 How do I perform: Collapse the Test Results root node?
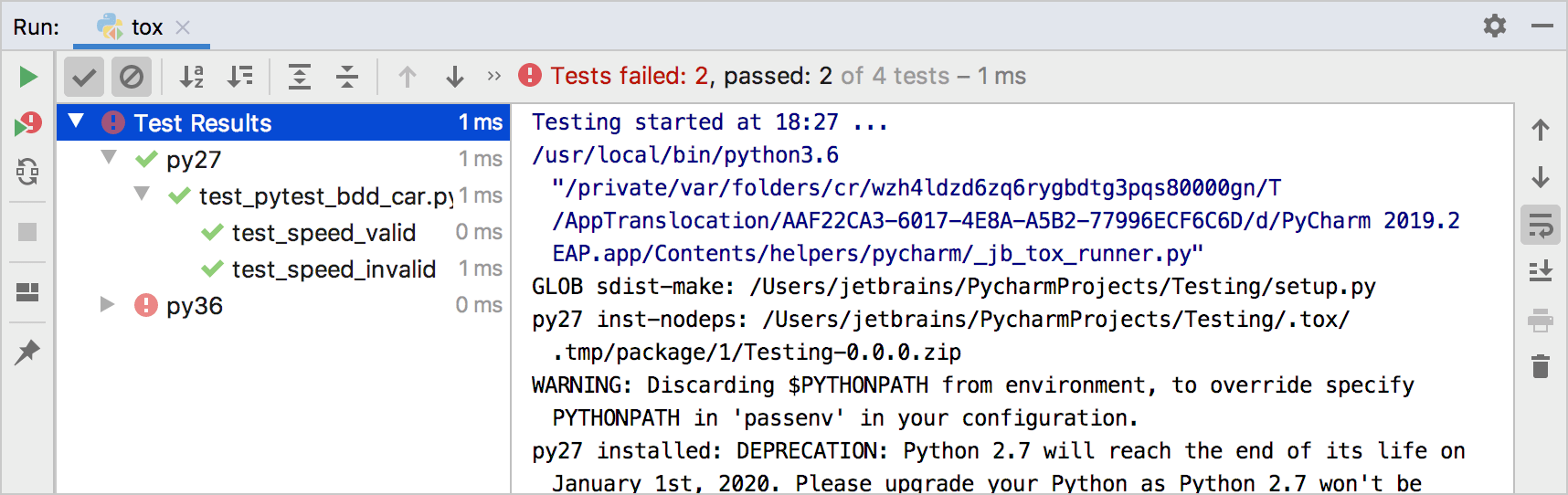coord(77,121)
